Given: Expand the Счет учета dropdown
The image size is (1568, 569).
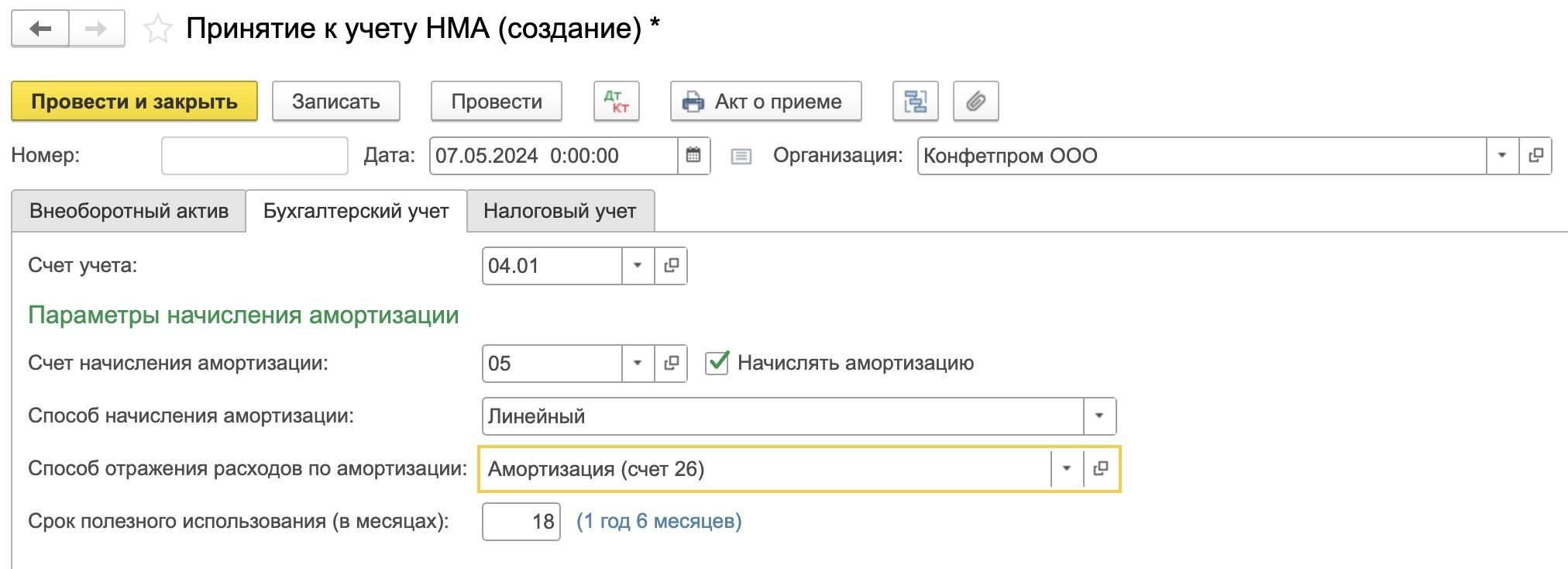Looking at the screenshot, I should click(638, 266).
